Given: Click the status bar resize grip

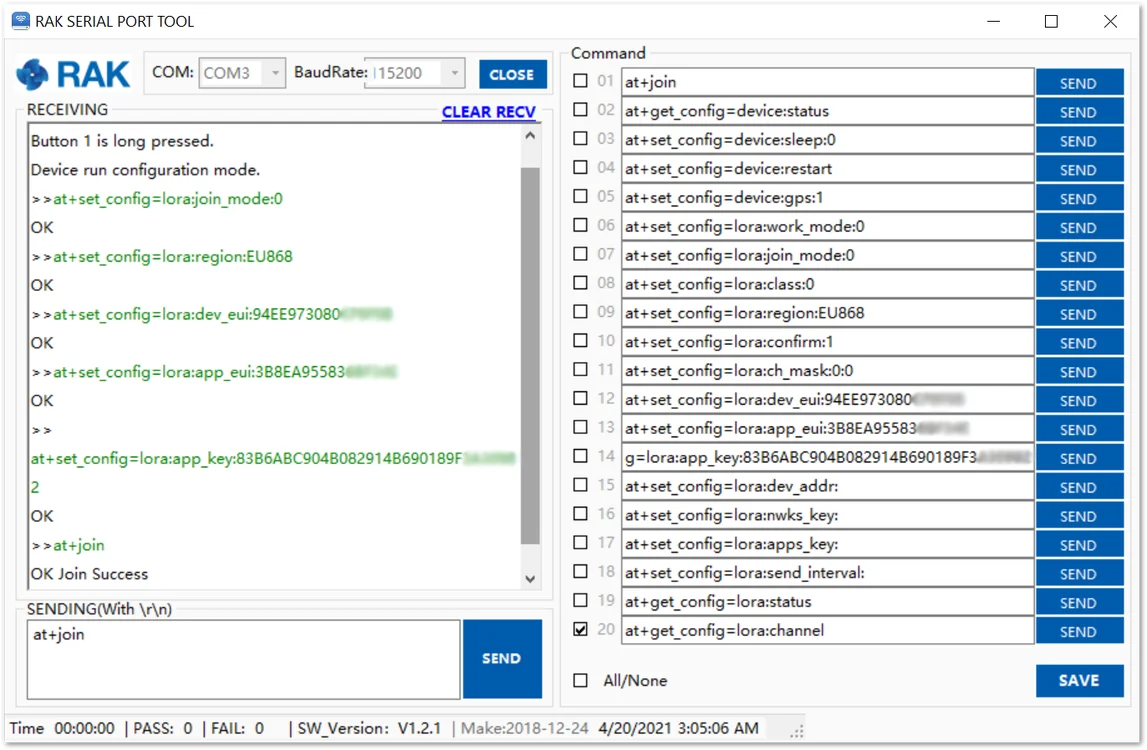Looking at the screenshot, I should (x=797, y=730).
